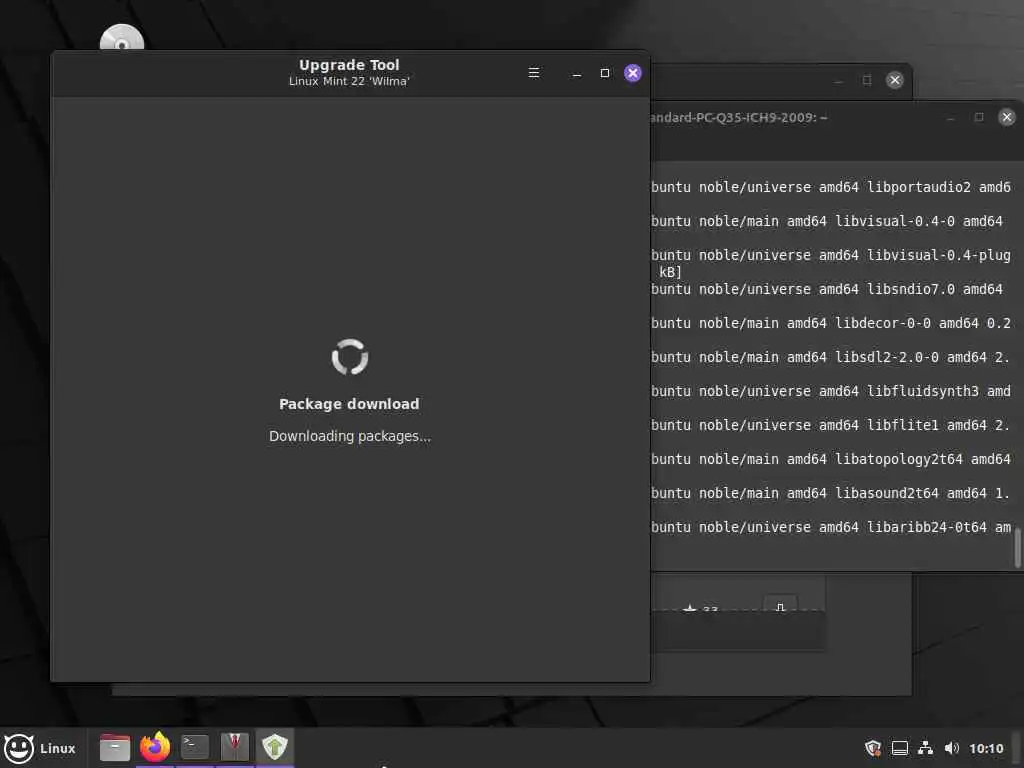Image resolution: width=1024 pixels, height=768 pixels.
Task: Open the Files manager from taskbar
Action: point(115,748)
